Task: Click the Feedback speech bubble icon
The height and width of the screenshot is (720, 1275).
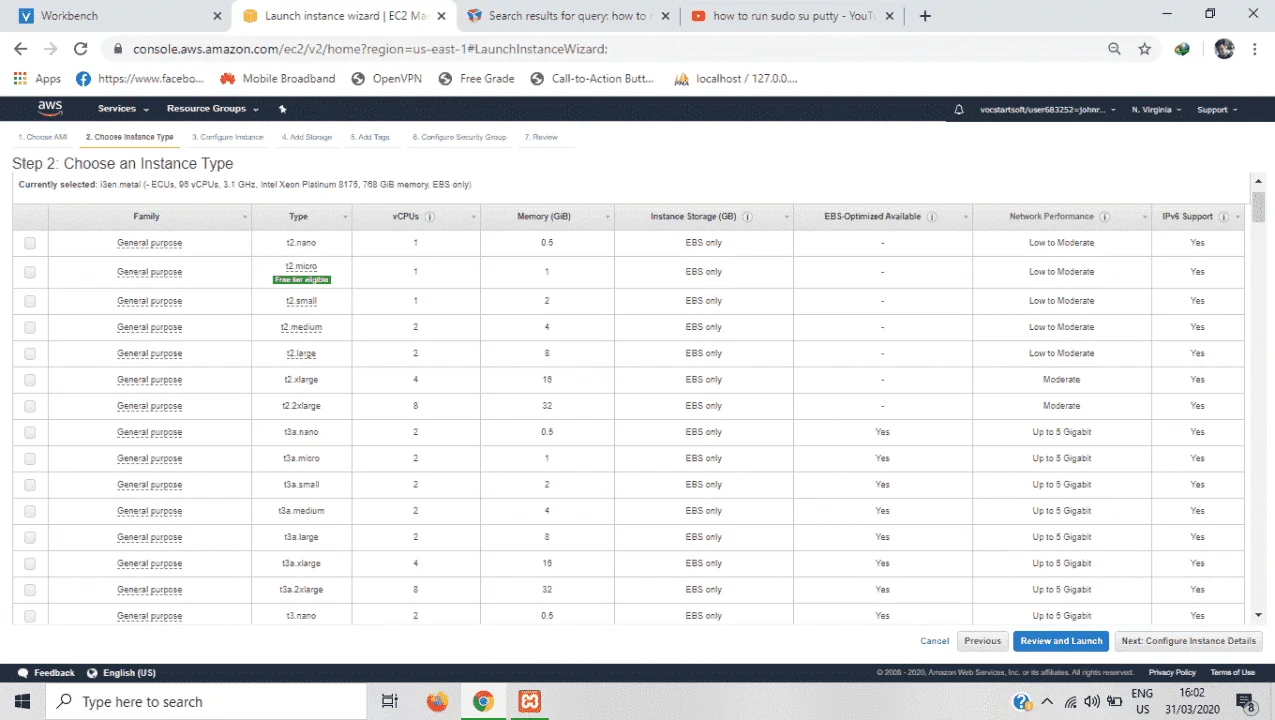Action: pyautogui.click(x=24, y=673)
